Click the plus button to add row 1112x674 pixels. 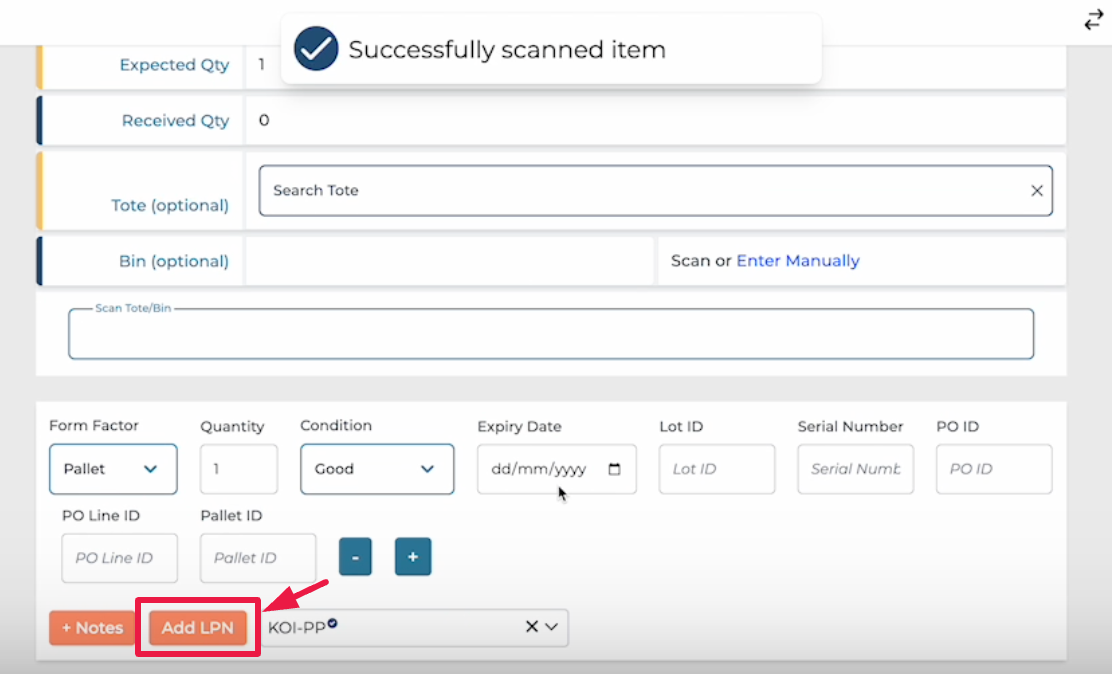[x=412, y=557]
